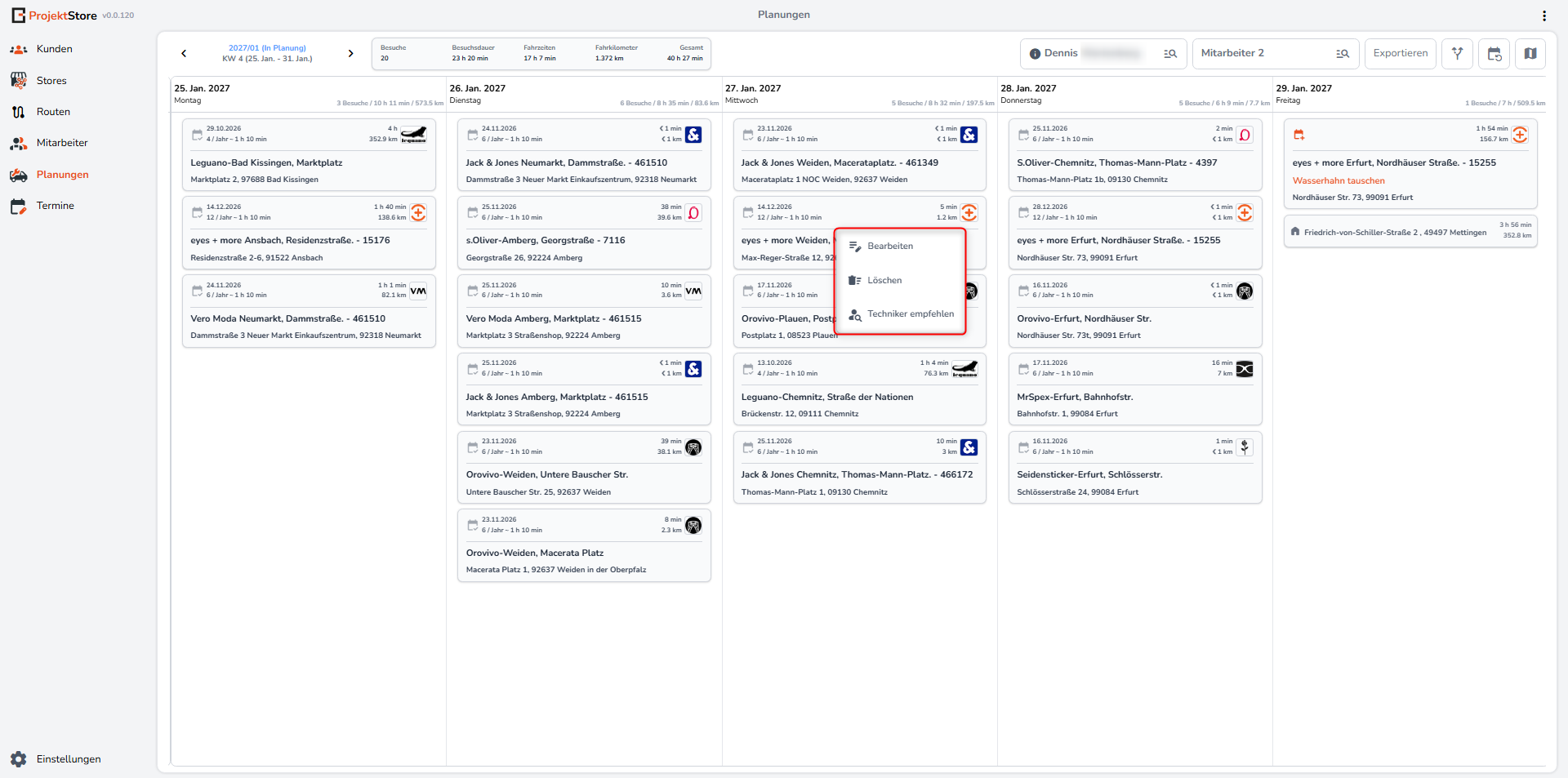The width and height of the screenshot is (1568, 778).
Task: Click the calendar reset icon in toolbar
Action: pyautogui.click(x=1494, y=54)
